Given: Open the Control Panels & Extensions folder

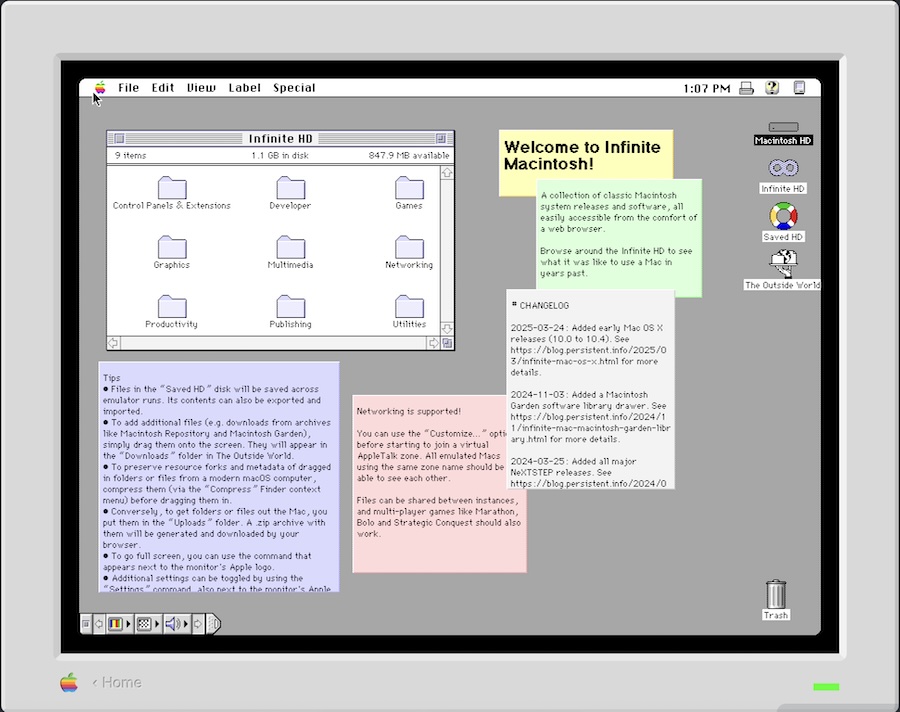Looking at the screenshot, I should point(172,188).
